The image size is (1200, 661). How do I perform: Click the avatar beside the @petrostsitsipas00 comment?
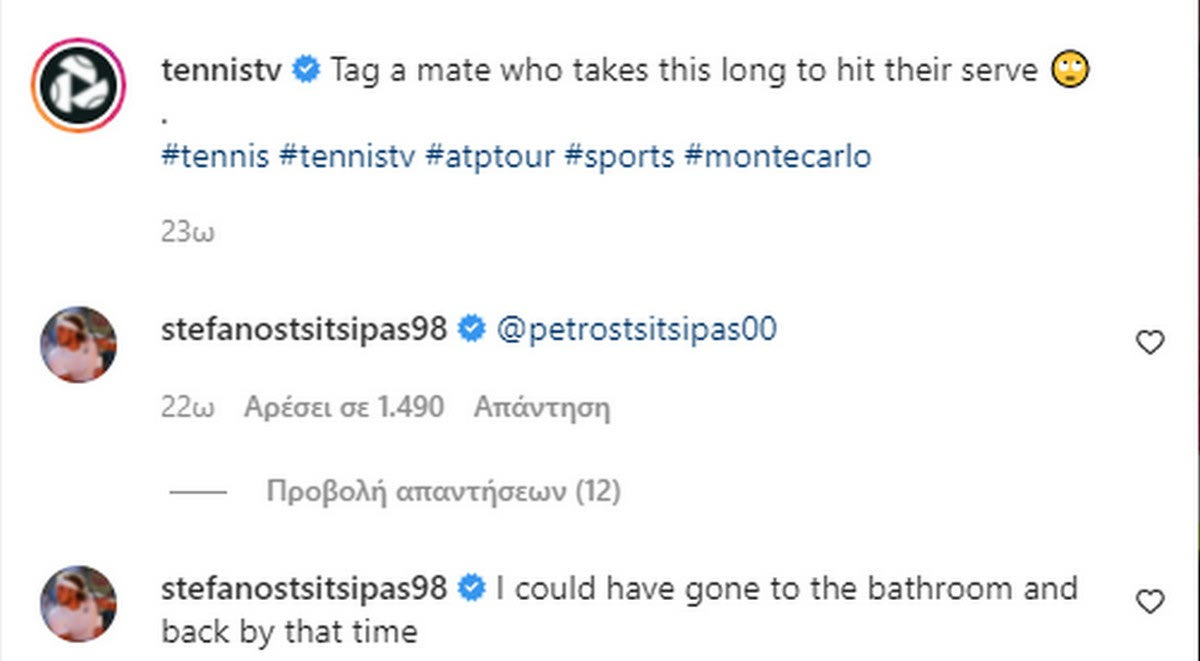(x=78, y=344)
